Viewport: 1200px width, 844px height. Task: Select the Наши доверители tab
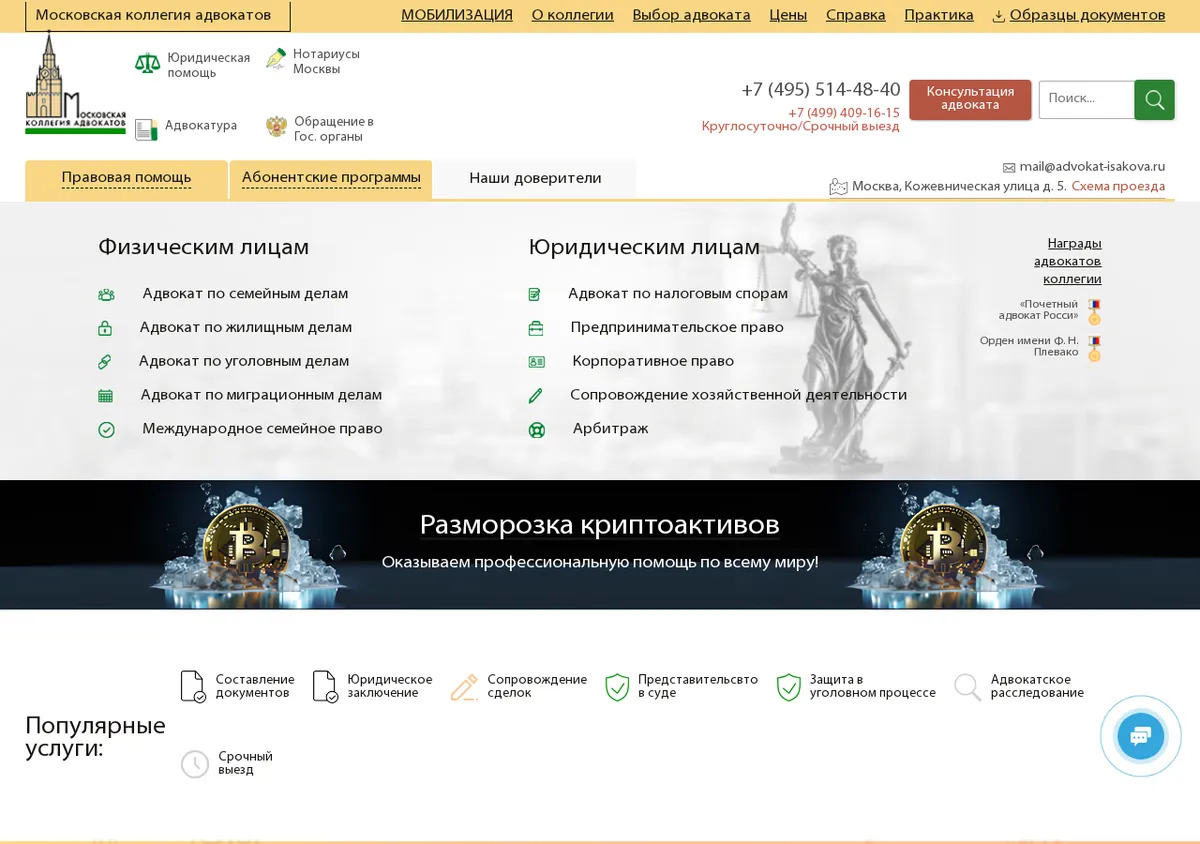coord(535,179)
